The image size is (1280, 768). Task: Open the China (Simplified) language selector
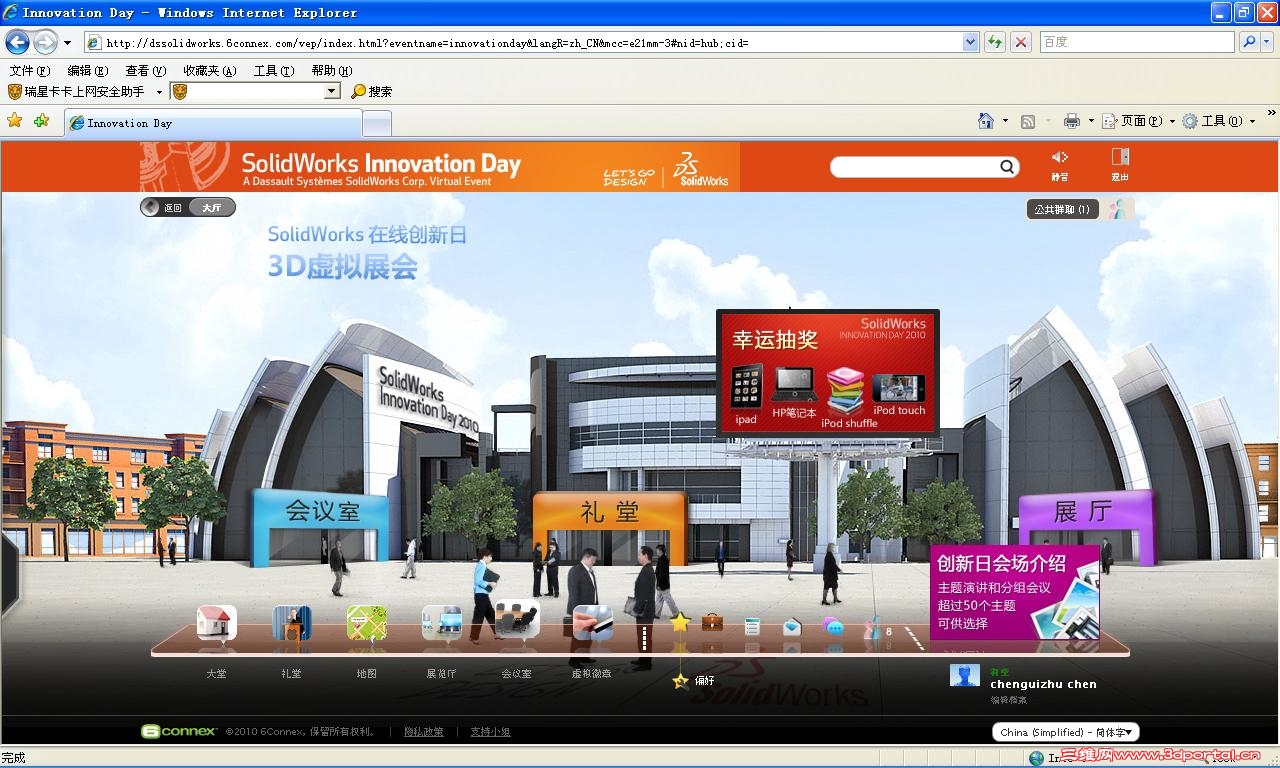point(1066,732)
